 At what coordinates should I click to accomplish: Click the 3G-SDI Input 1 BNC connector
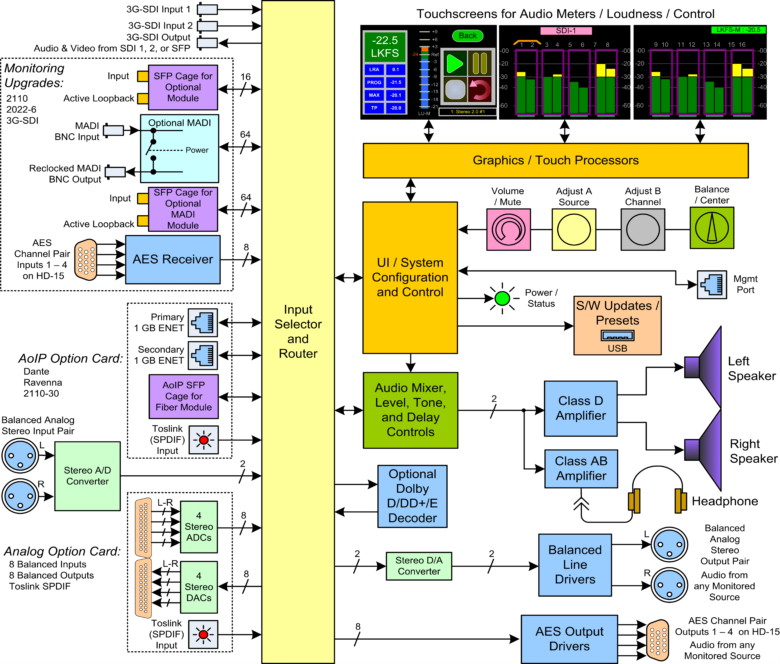(207, 9)
